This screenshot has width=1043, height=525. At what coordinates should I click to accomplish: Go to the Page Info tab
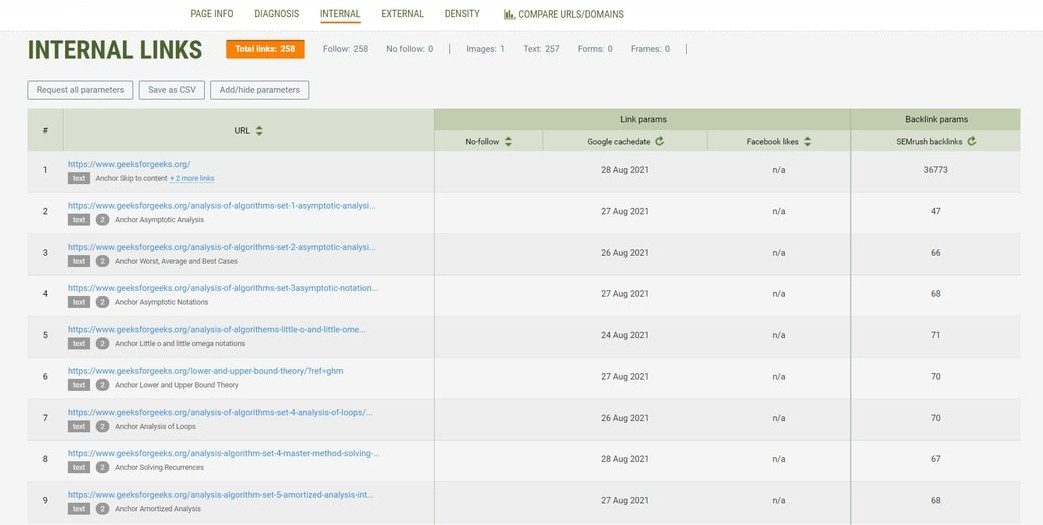tap(212, 14)
